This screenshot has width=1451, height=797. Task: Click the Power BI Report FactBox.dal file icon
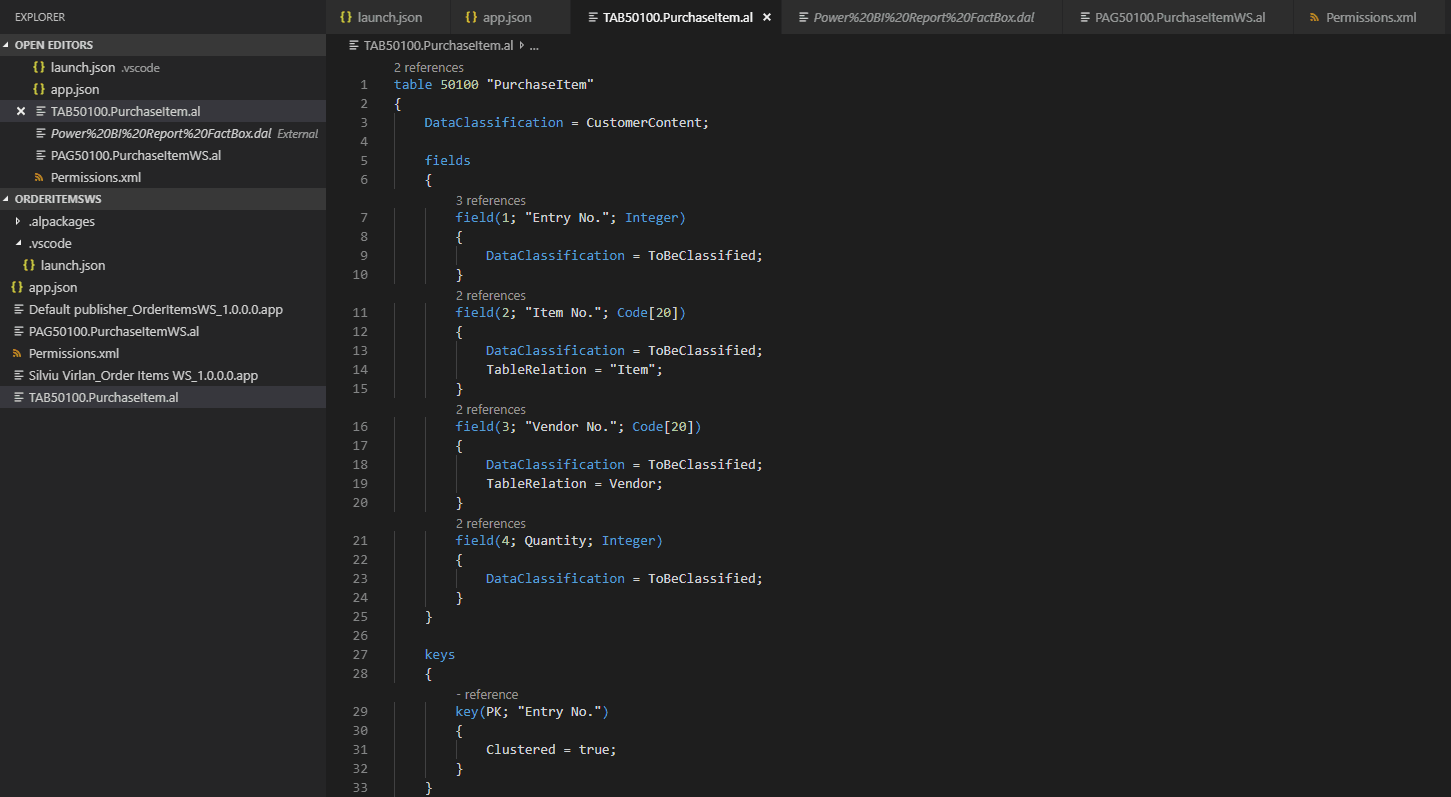coord(41,134)
